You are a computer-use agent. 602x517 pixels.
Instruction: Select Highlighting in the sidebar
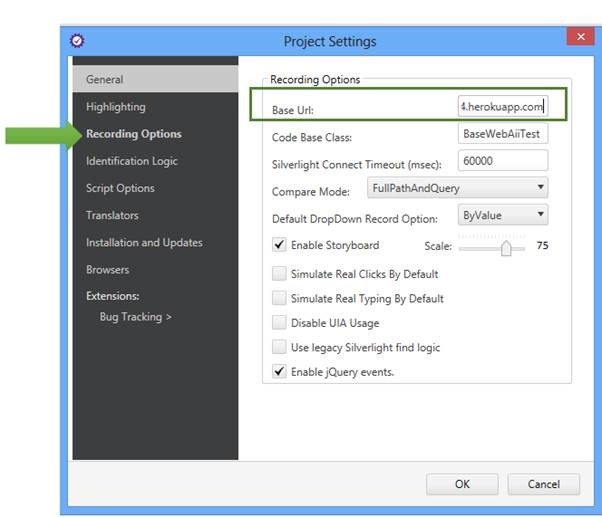pyautogui.click(x=116, y=107)
